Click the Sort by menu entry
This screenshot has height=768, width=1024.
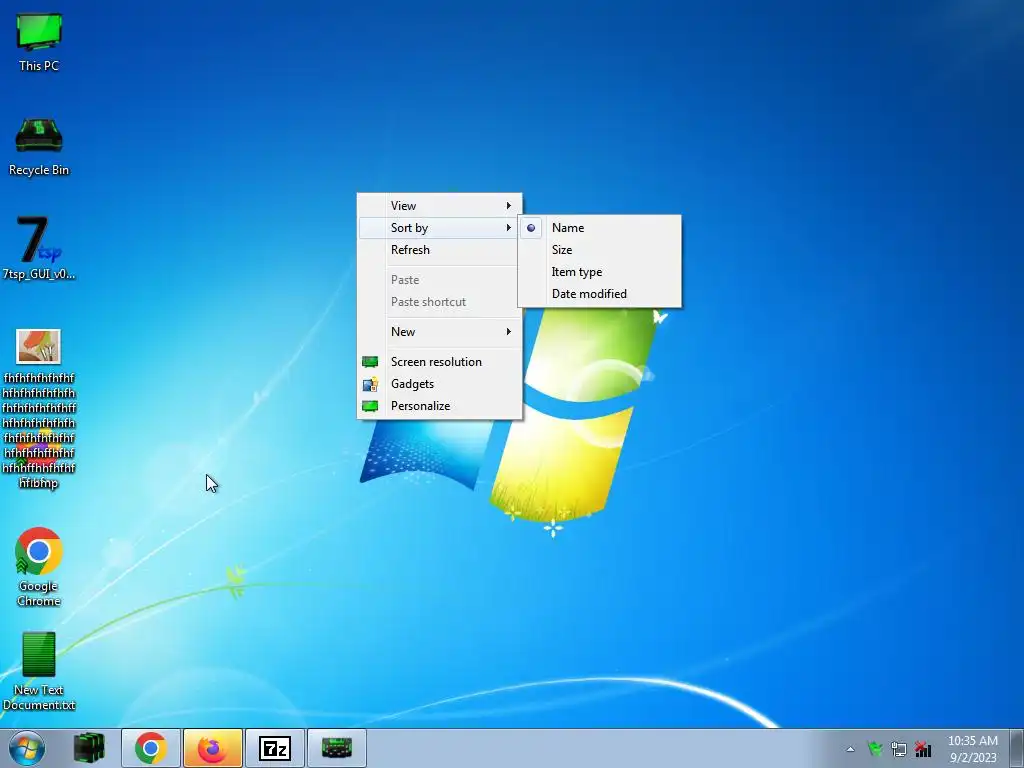coord(440,228)
